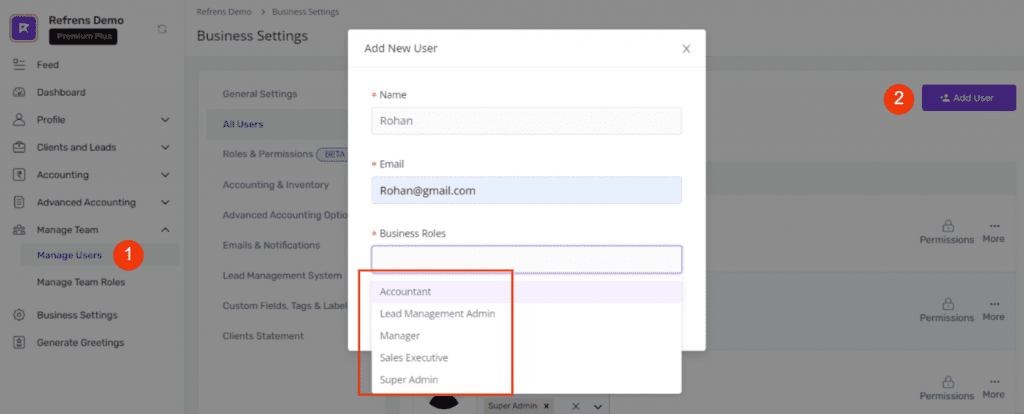Open the Business Roles dropdown field
1024x414 pixels.
click(x=526, y=259)
